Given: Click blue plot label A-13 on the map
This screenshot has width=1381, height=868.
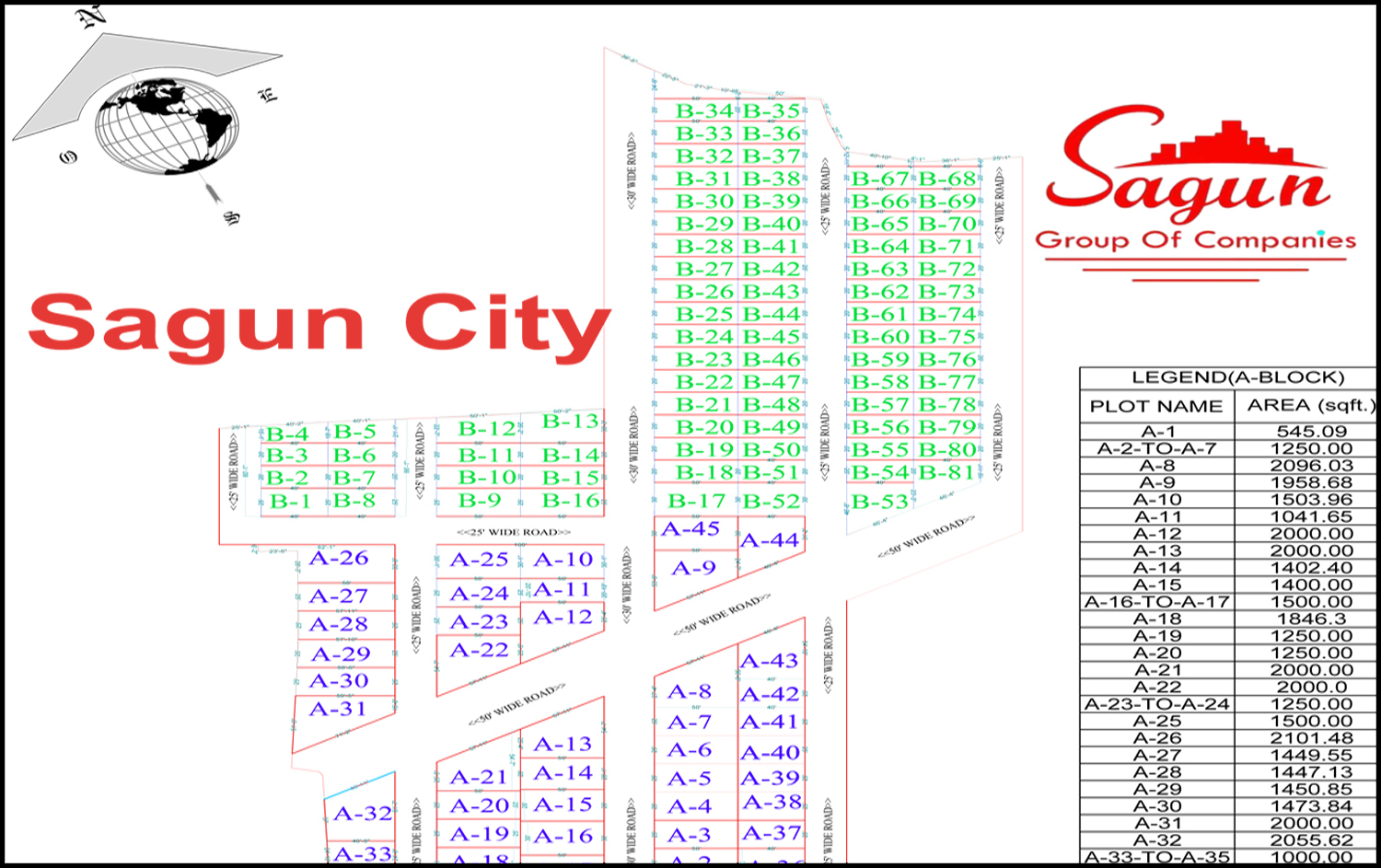Looking at the screenshot, I should click(563, 744).
